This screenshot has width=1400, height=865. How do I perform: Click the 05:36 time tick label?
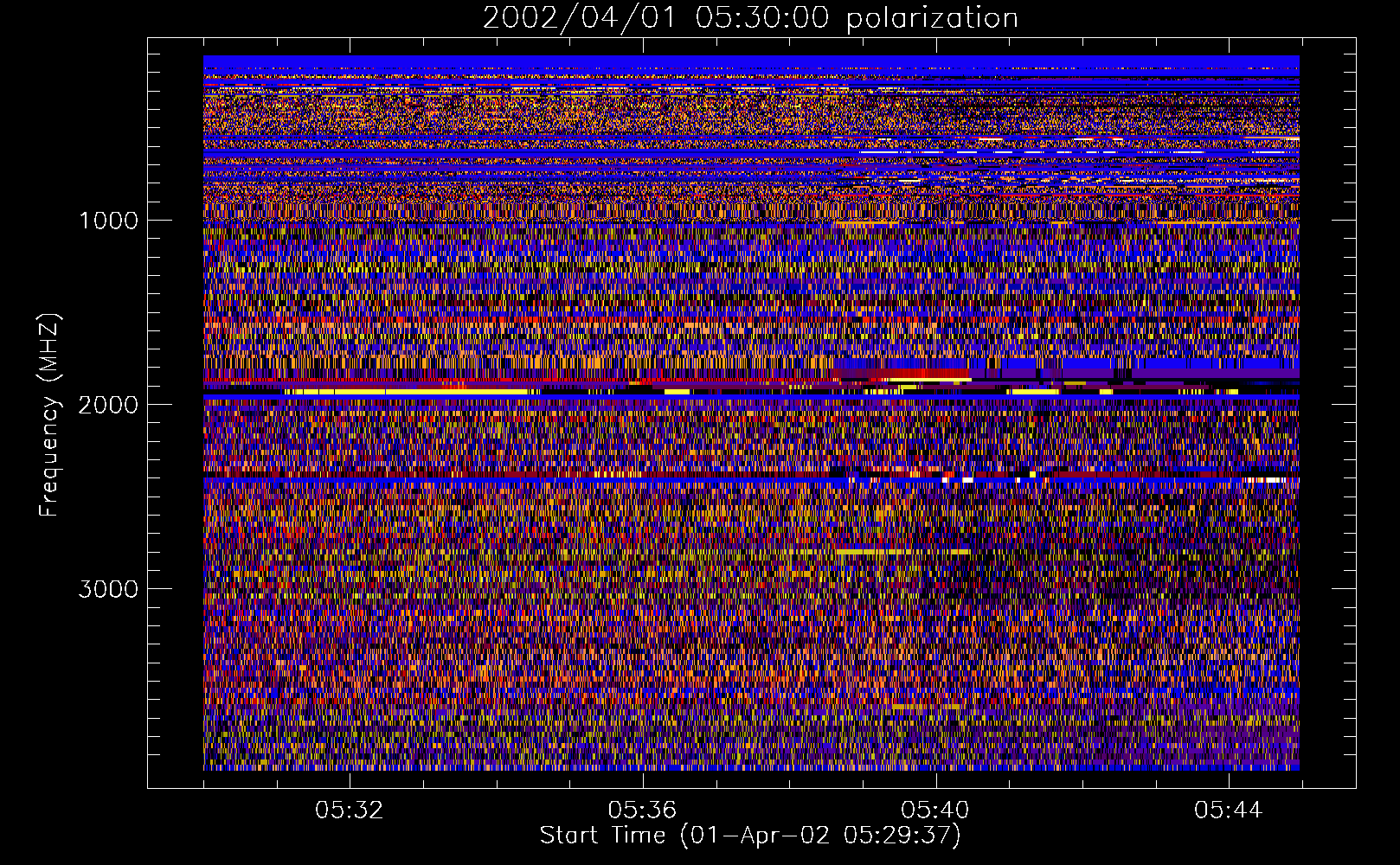click(x=642, y=811)
